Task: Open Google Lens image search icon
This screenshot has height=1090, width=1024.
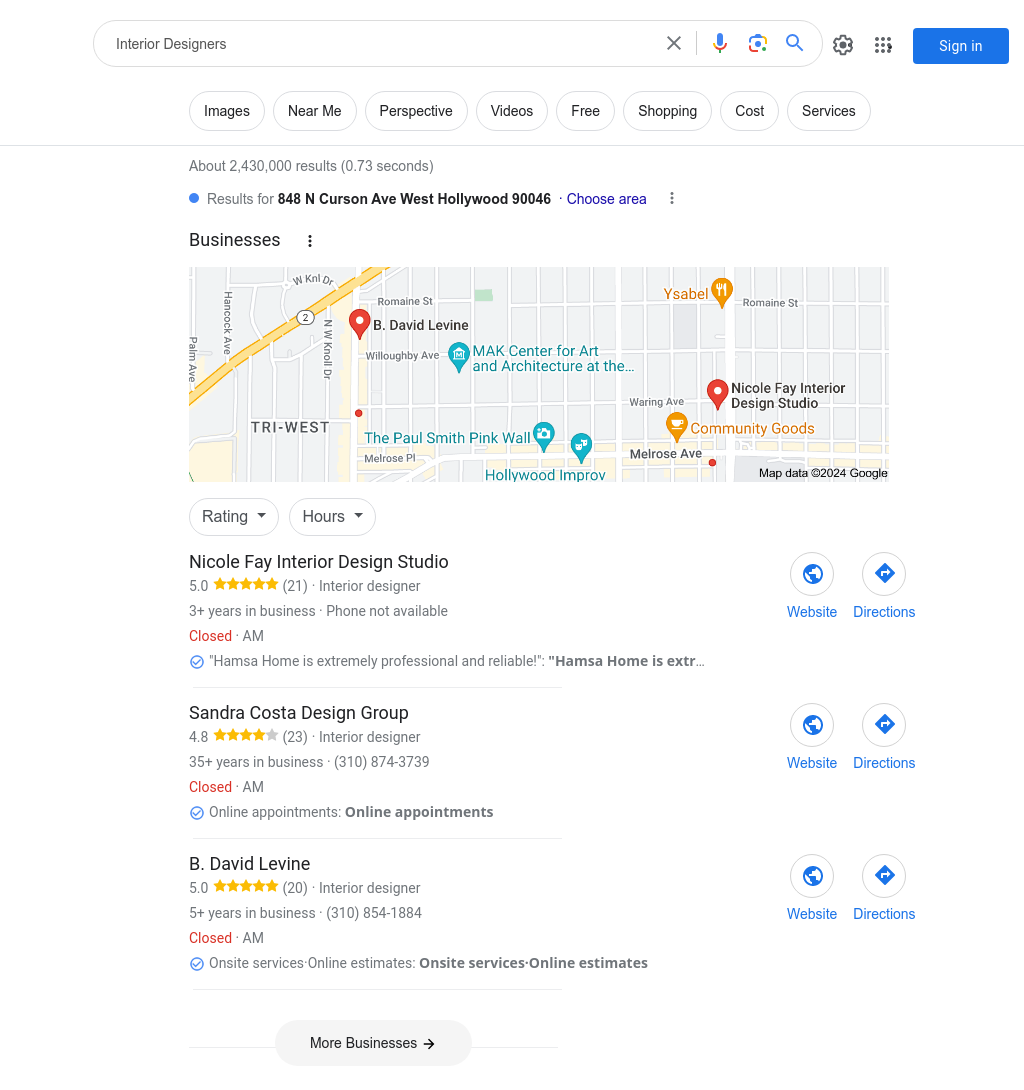Action: 757,44
